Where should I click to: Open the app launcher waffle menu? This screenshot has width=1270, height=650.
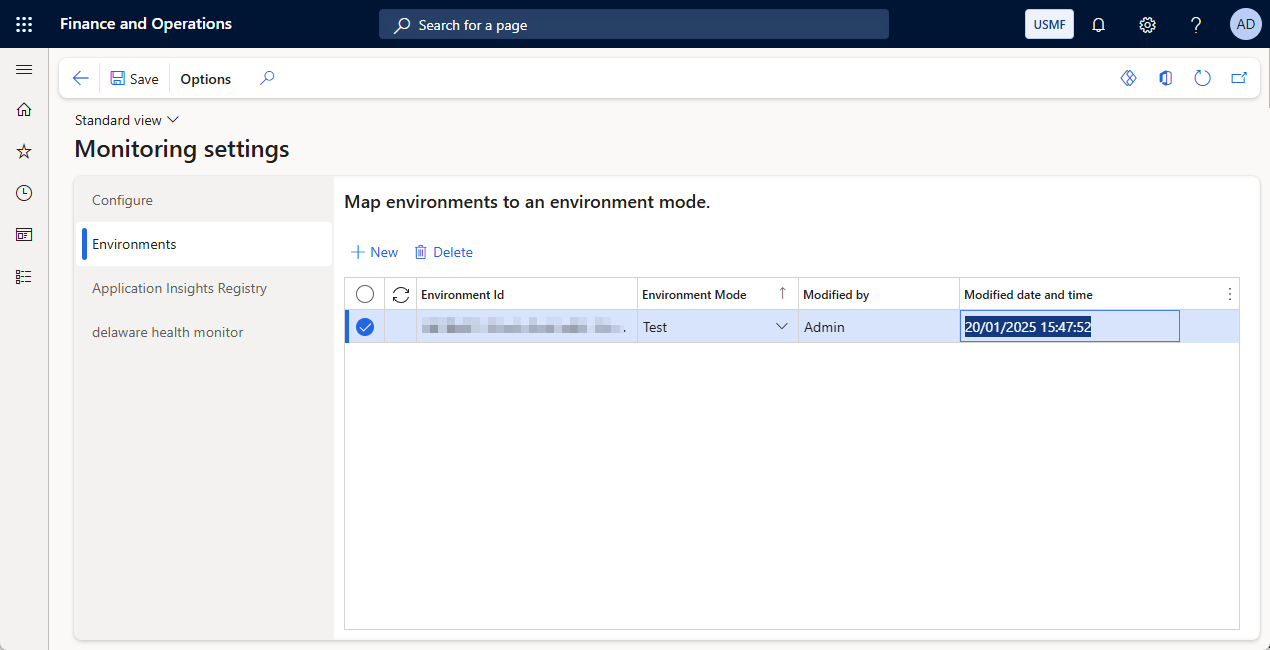(24, 24)
